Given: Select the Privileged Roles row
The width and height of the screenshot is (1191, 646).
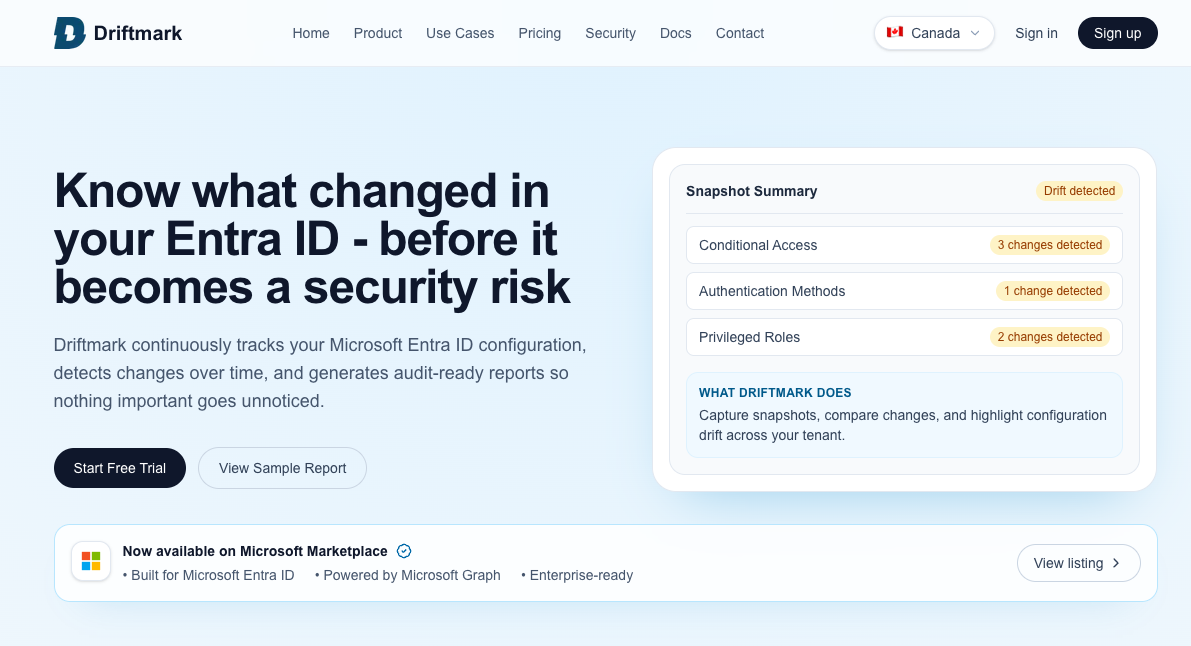Looking at the screenshot, I should [x=904, y=337].
